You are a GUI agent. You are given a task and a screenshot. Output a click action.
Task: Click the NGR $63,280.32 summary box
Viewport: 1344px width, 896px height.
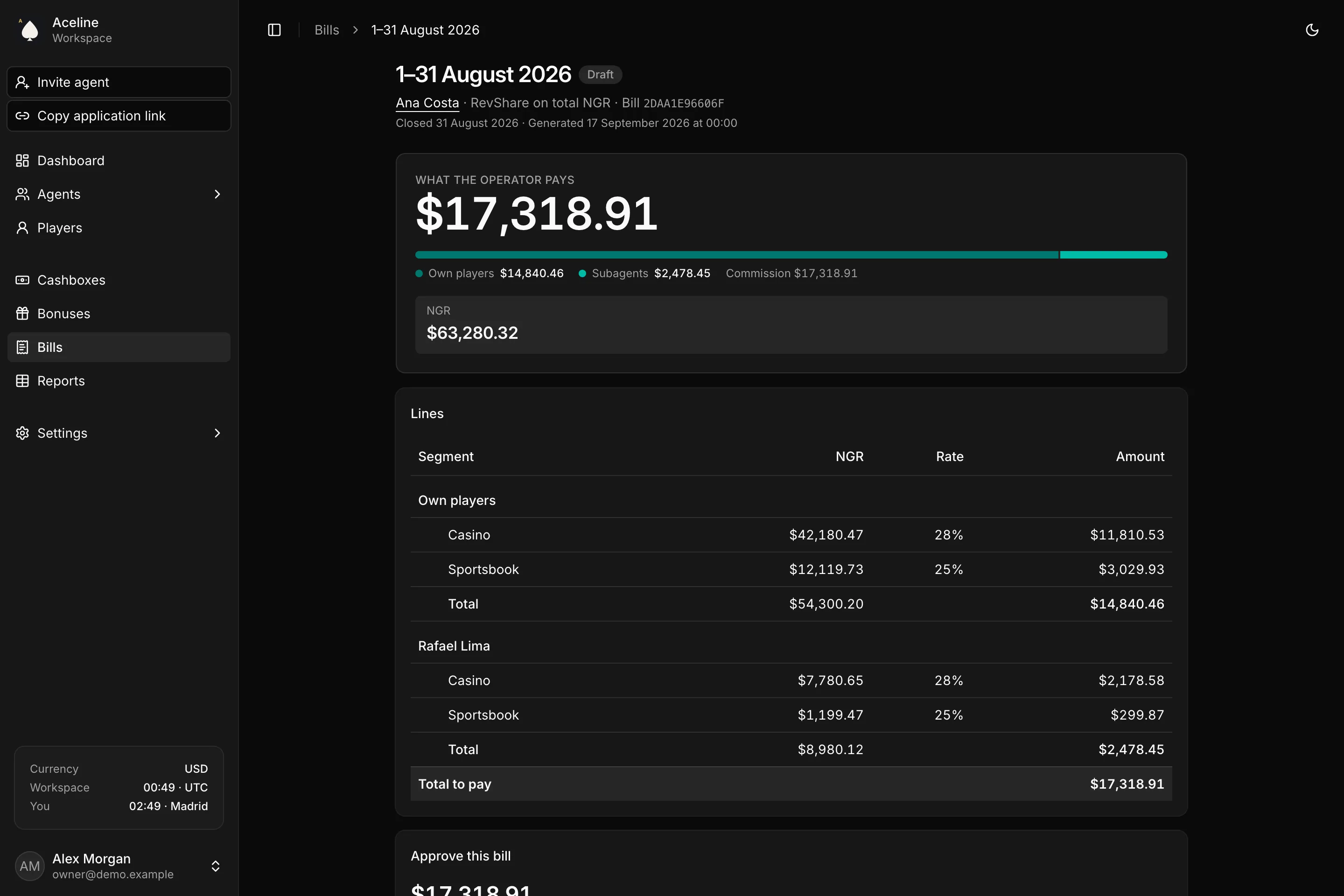click(x=791, y=325)
